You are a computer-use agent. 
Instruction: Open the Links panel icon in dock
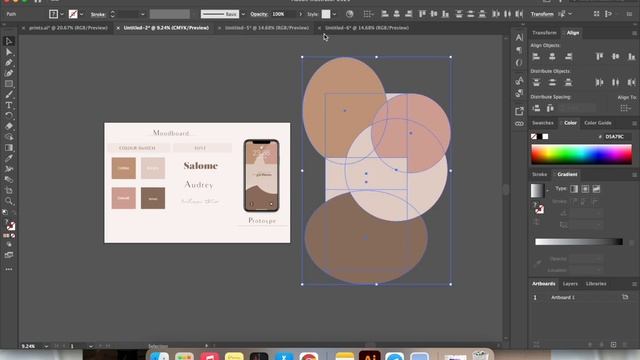tap(519, 123)
